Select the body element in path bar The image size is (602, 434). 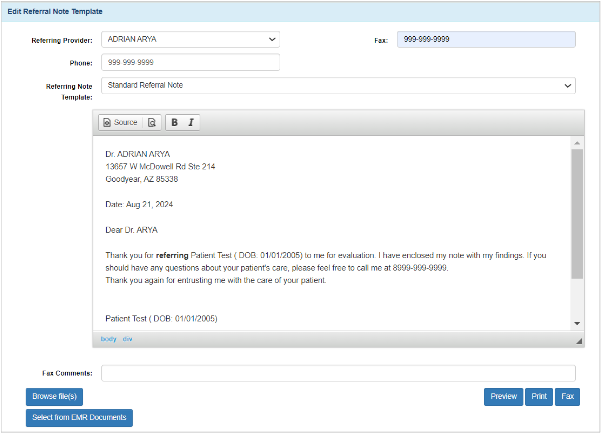coord(109,339)
